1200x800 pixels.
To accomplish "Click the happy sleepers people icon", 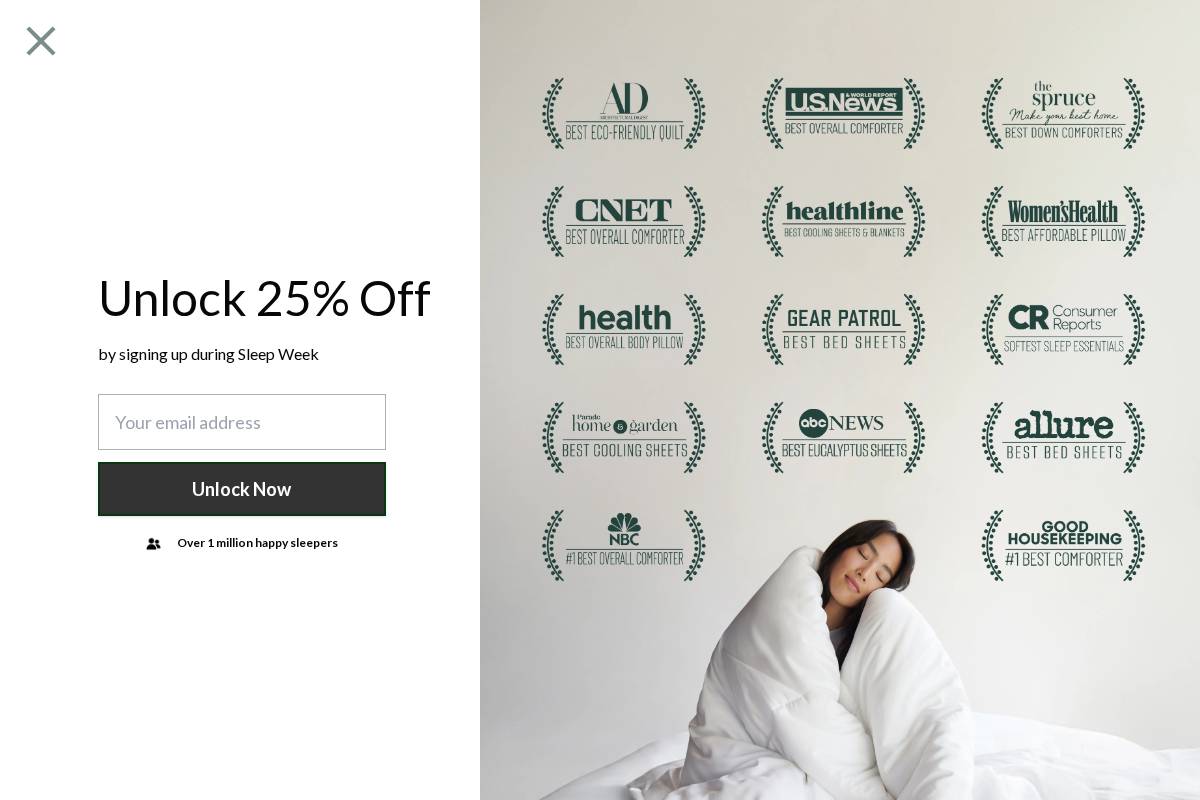I will (153, 544).
